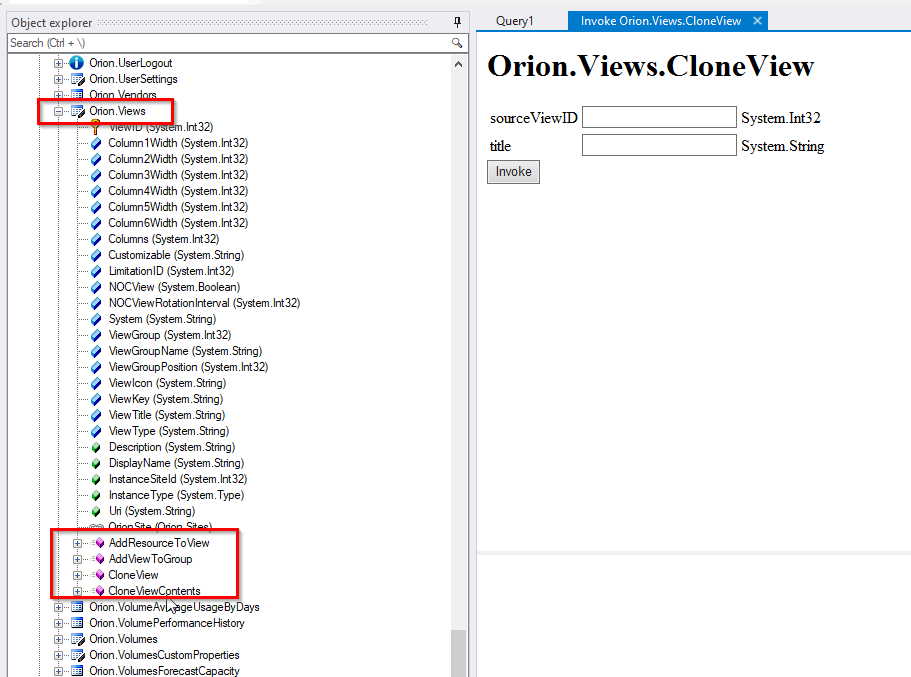Screen dimensions: 911x677
Task: Click the Column4Width property icon
Action: point(96,191)
